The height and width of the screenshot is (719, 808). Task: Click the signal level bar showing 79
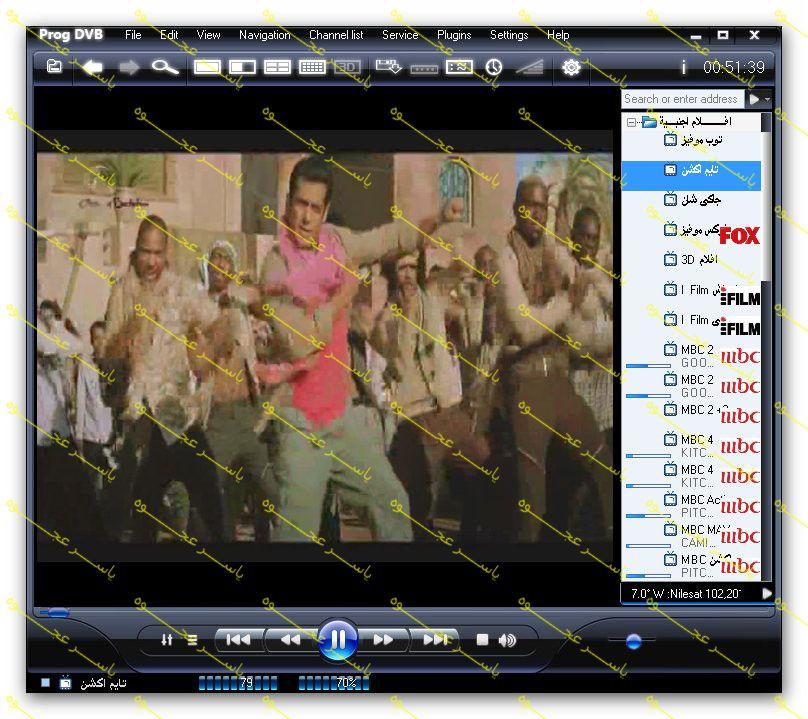(238, 683)
